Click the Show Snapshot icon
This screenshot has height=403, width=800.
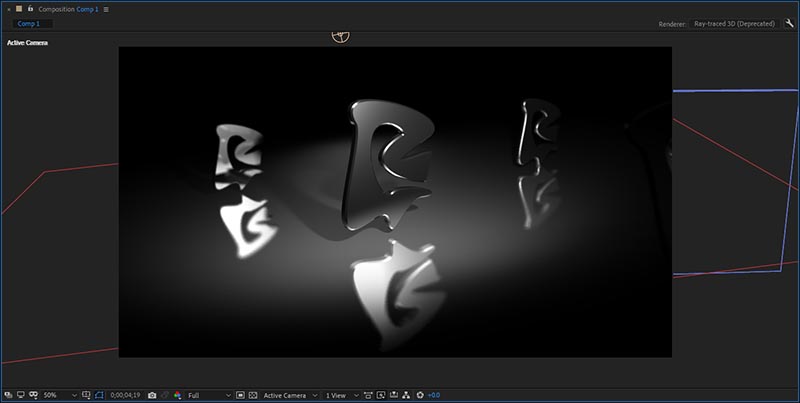[165, 395]
